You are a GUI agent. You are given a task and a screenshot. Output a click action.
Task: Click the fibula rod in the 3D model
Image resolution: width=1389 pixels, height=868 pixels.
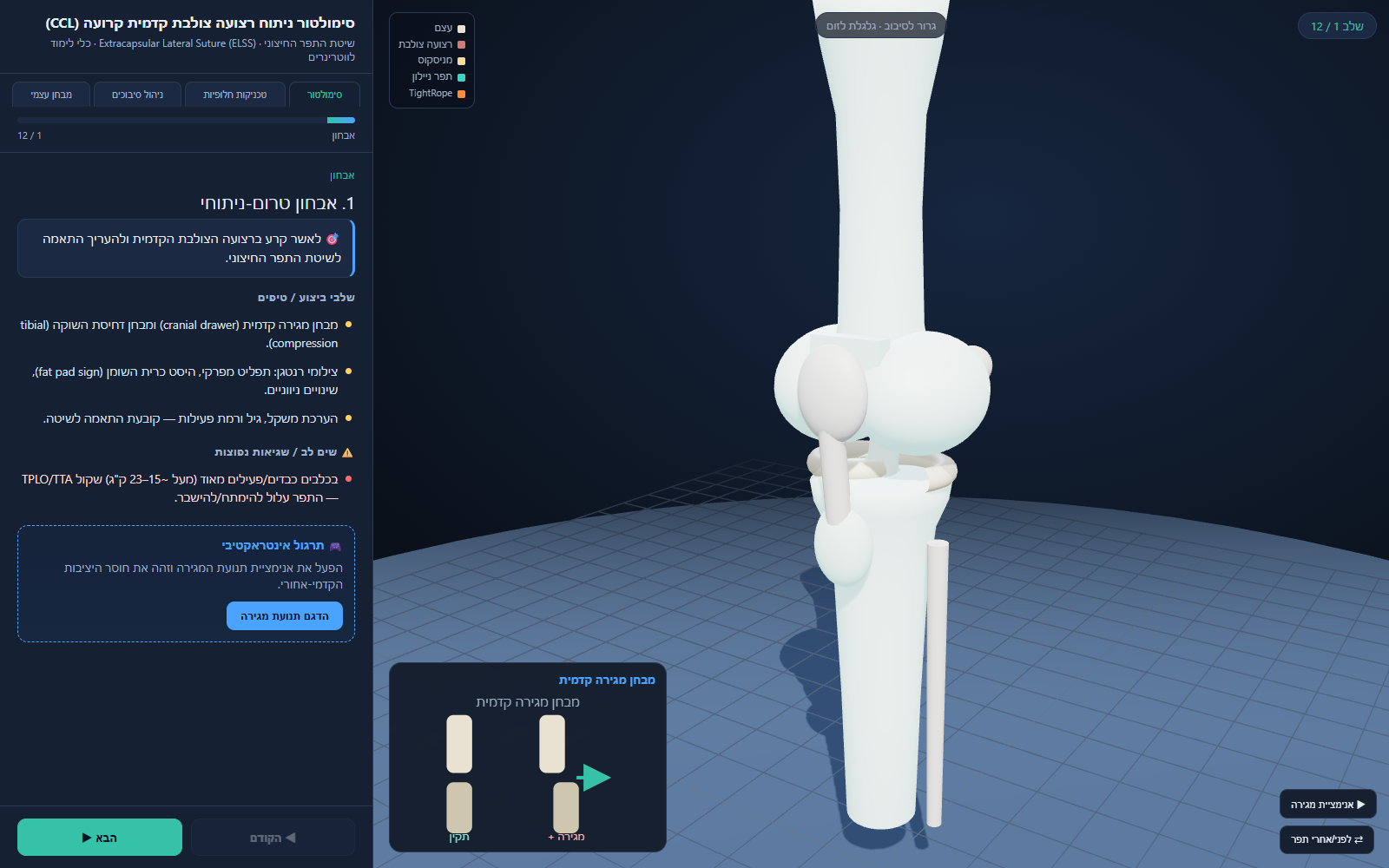coord(936,682)
